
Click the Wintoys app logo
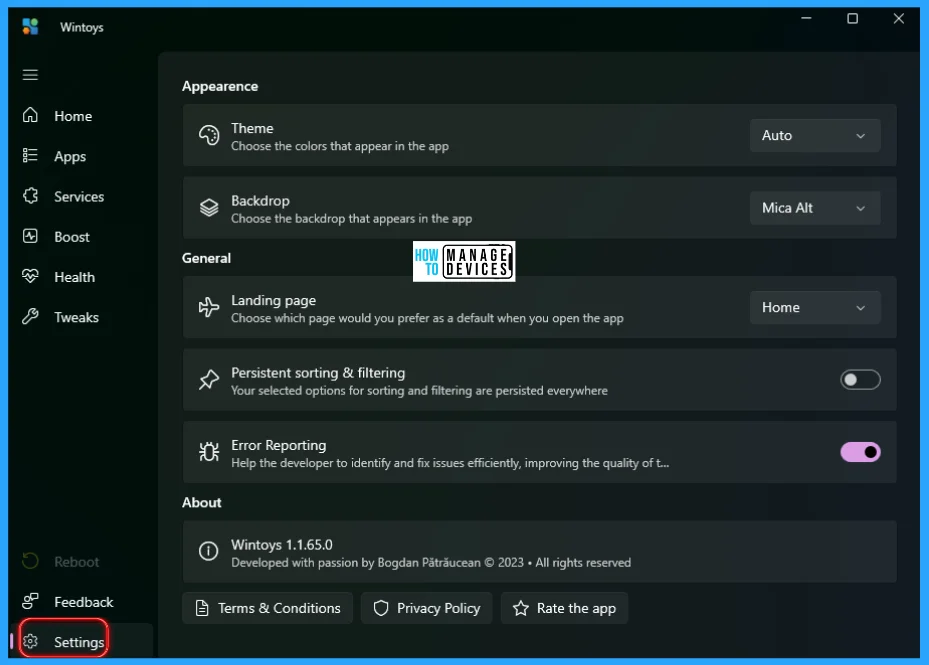30,27
